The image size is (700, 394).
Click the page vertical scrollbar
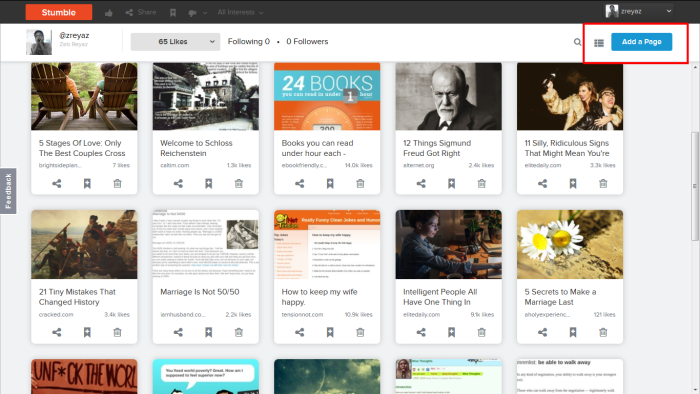click(x=695, y=187)
